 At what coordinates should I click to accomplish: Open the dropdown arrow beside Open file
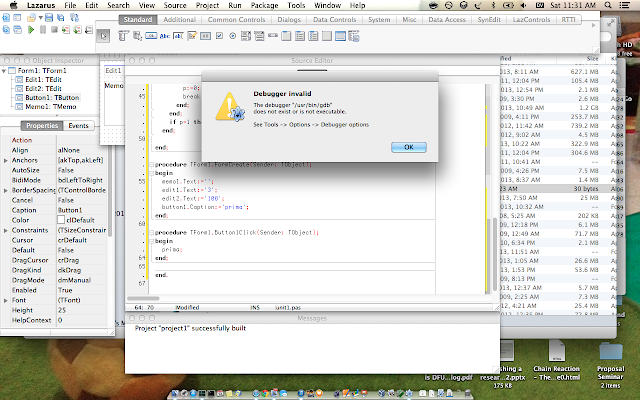click(x=40, y=18)
